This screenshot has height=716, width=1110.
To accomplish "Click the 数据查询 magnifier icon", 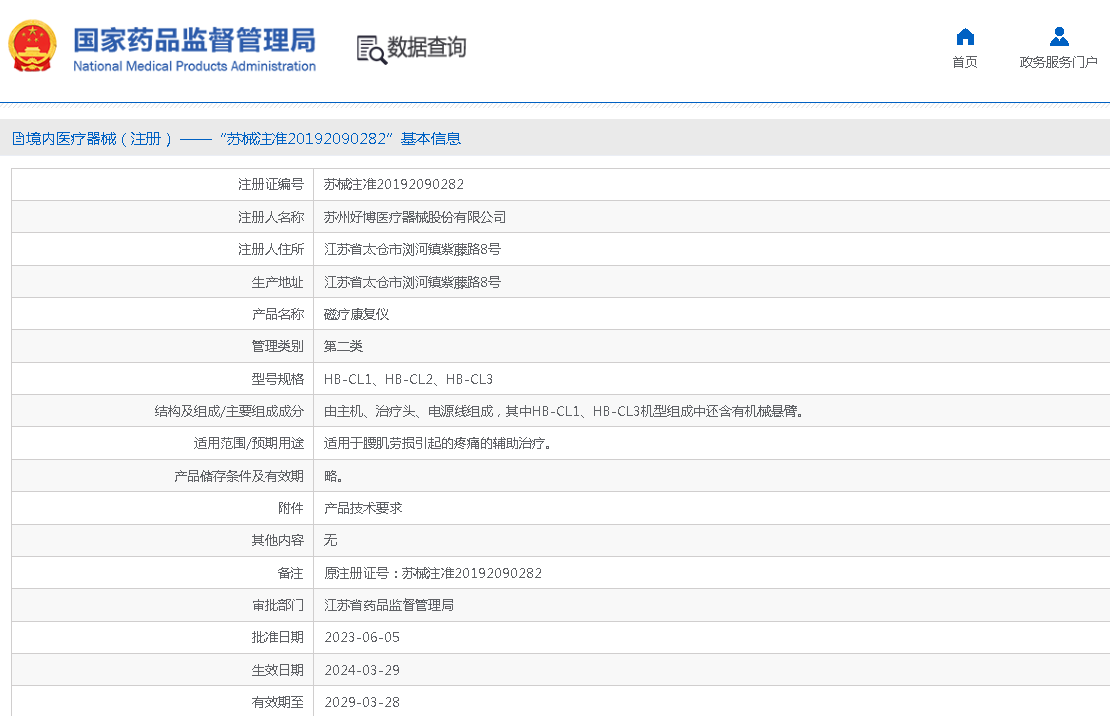I will (x=371, y=49).
